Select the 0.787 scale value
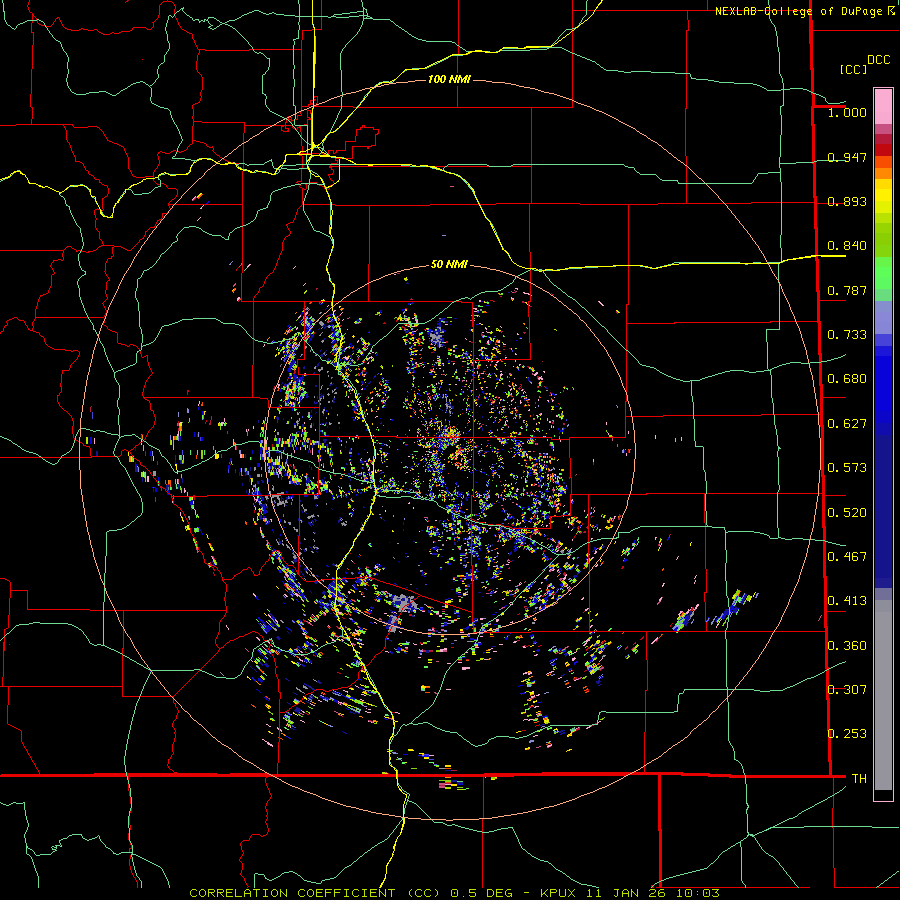 click(847, 290)
